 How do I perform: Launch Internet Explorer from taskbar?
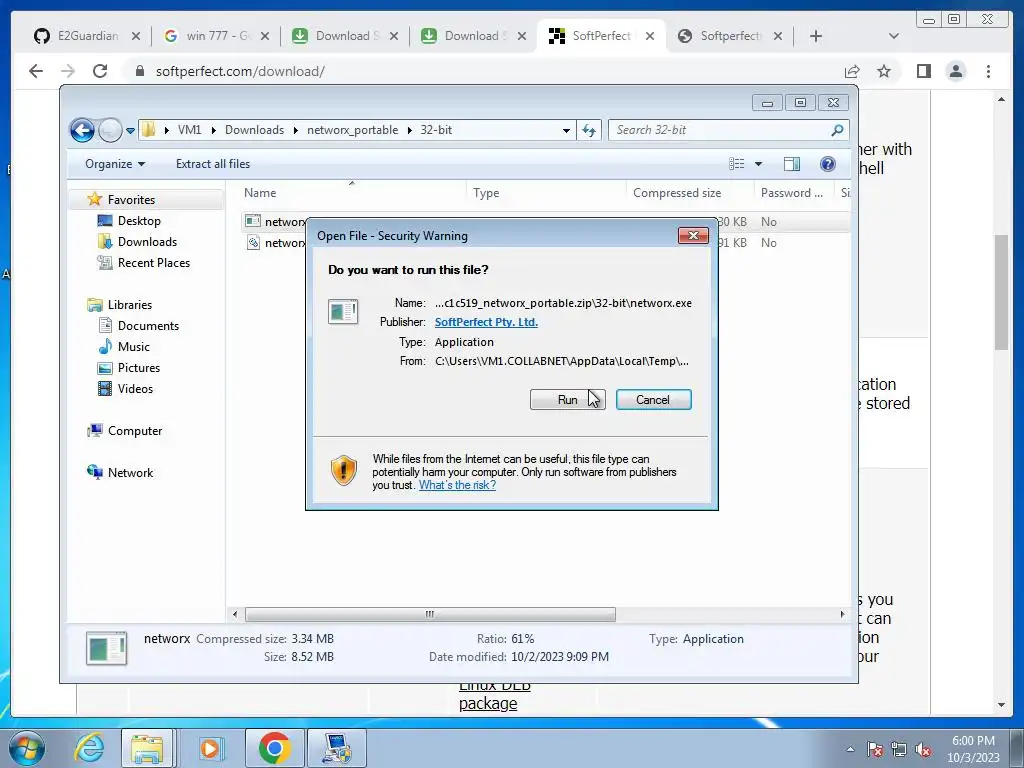click(x=89, y=748)
